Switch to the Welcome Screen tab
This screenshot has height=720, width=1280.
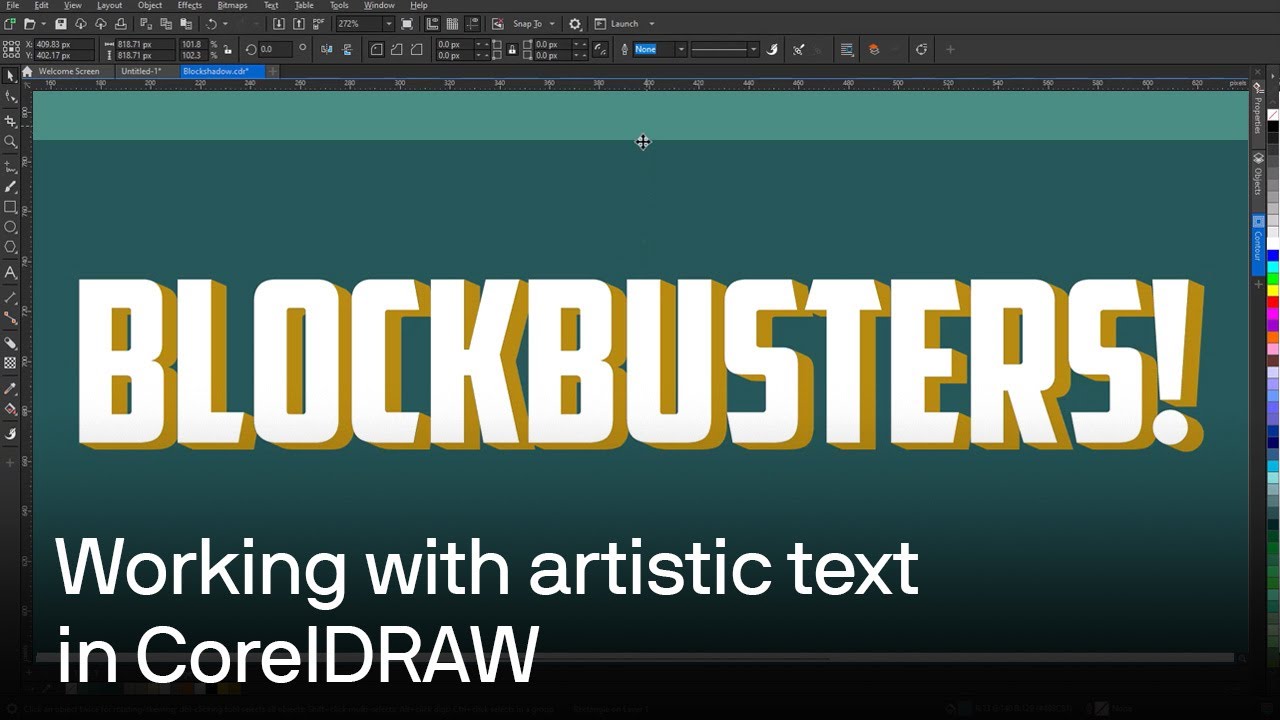[69, 72]
